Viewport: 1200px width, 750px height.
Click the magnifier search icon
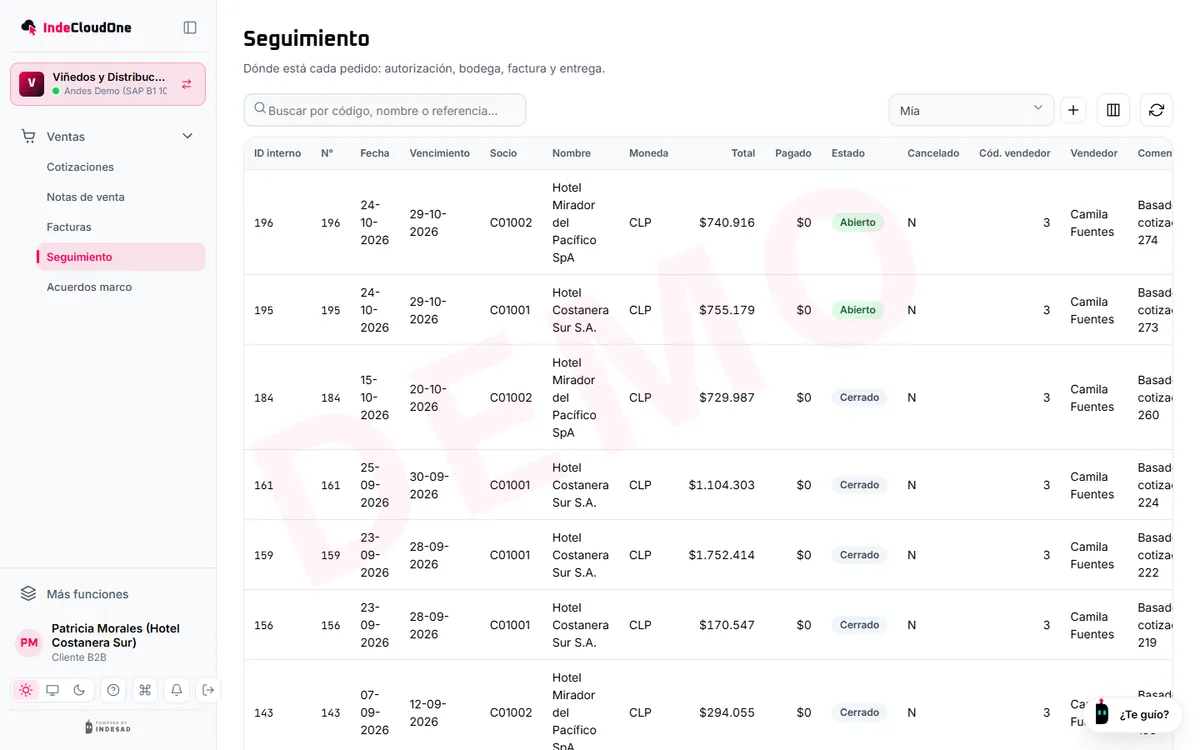(x=260, y=109)
